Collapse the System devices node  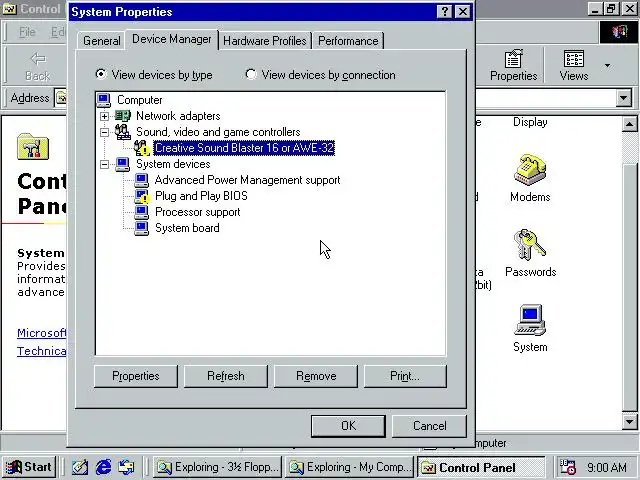coord(104,164)
